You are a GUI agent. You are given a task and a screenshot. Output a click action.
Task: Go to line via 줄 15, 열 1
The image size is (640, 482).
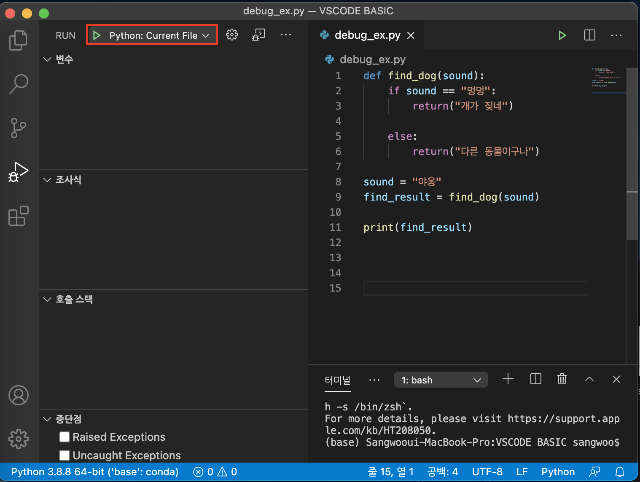pos(390,472)
